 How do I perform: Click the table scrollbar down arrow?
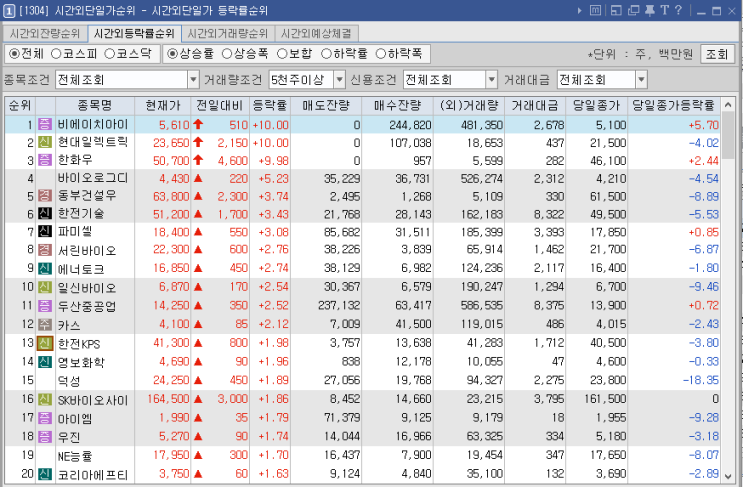(728, 476)
